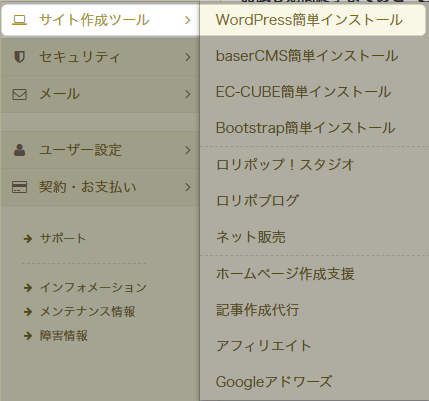Viewport: 429px width, 401px height.
Task: Expand the 契約・お支払い chevron arrow
Action: coord(188,187)
